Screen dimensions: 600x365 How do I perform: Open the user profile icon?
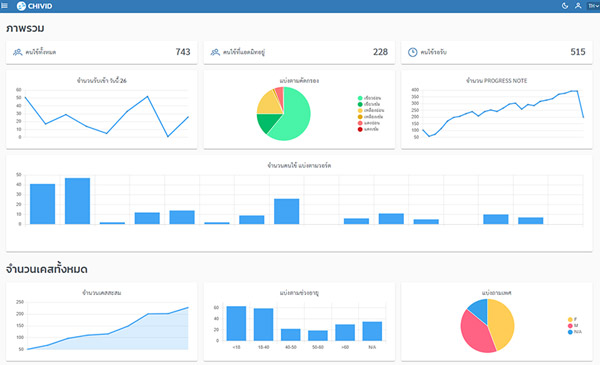578,6
